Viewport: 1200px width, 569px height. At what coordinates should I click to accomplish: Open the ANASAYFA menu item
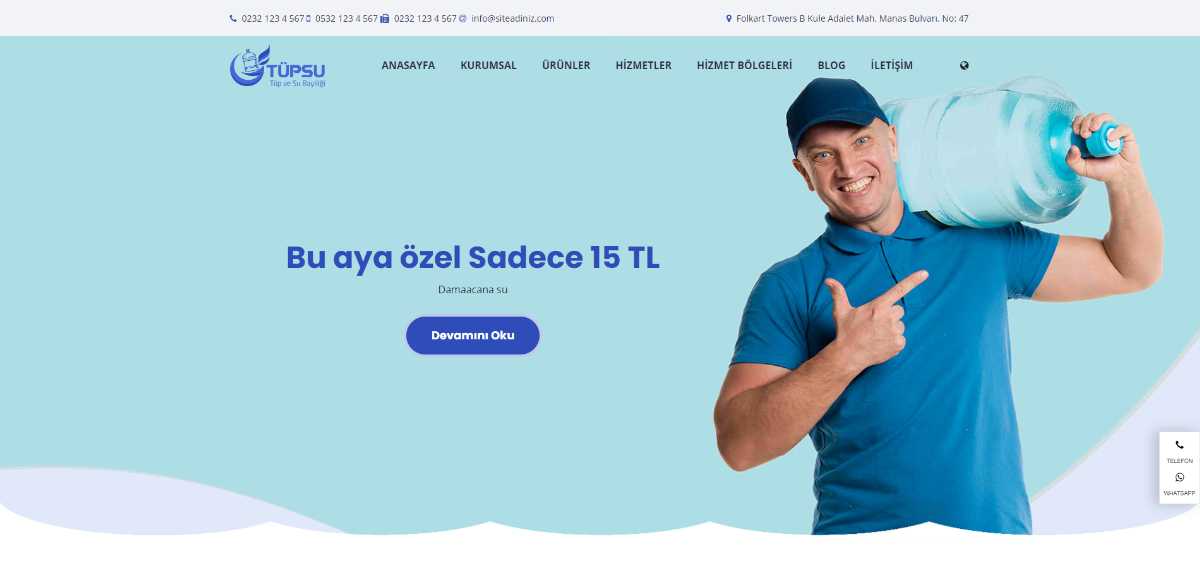408,65
